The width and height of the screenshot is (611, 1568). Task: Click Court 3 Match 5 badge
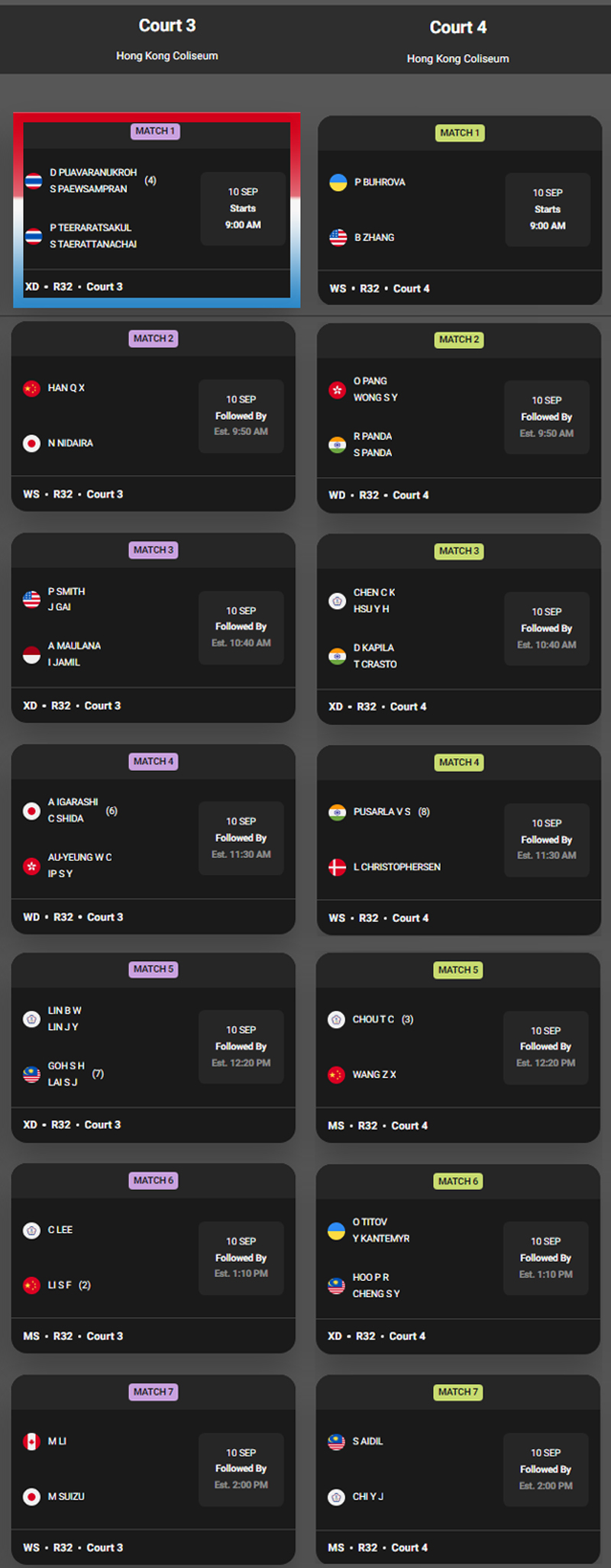[x=154, y=969]
